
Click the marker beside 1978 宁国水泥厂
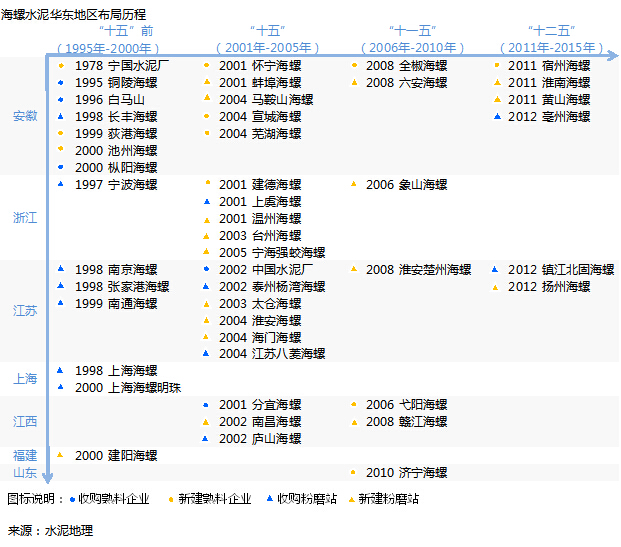(61, 66)
